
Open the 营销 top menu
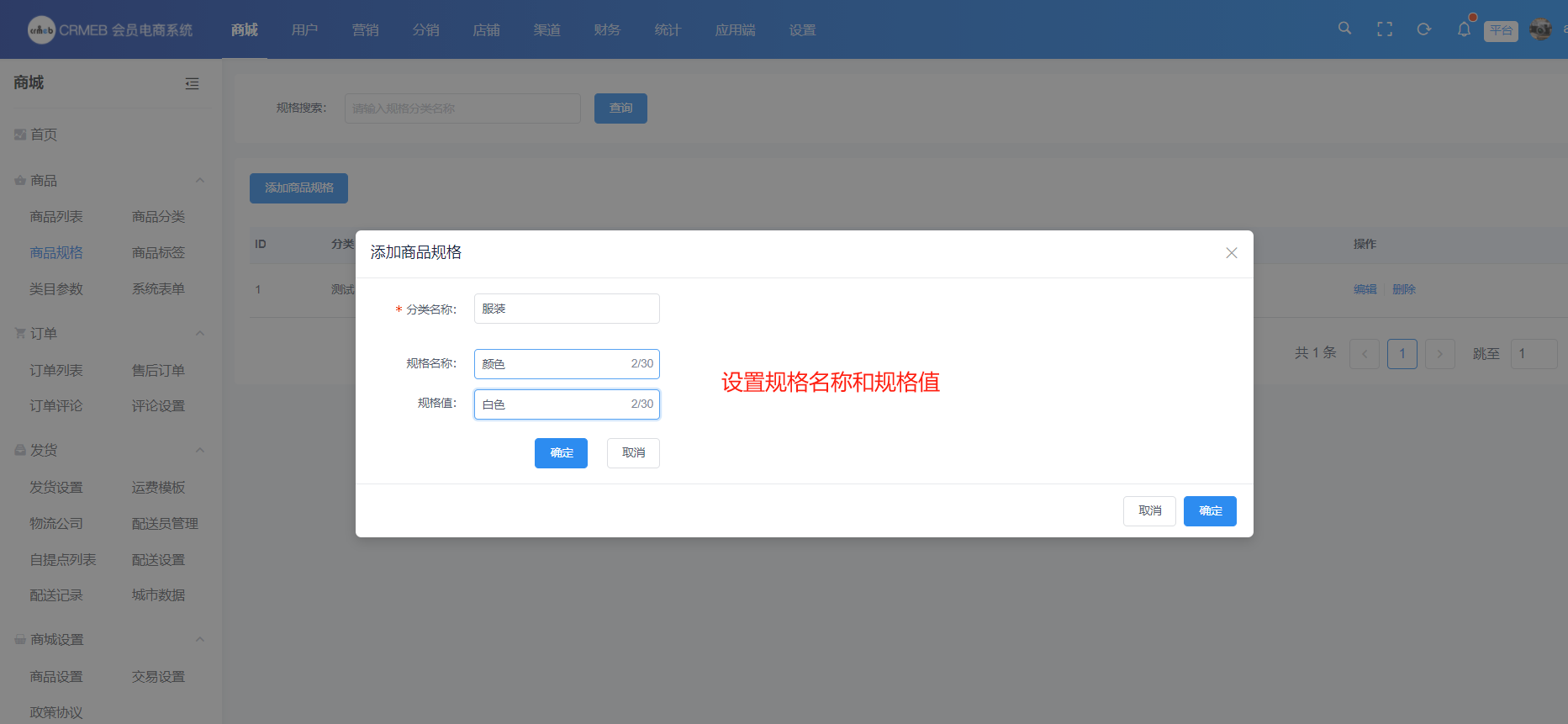[x=365, y=30]
